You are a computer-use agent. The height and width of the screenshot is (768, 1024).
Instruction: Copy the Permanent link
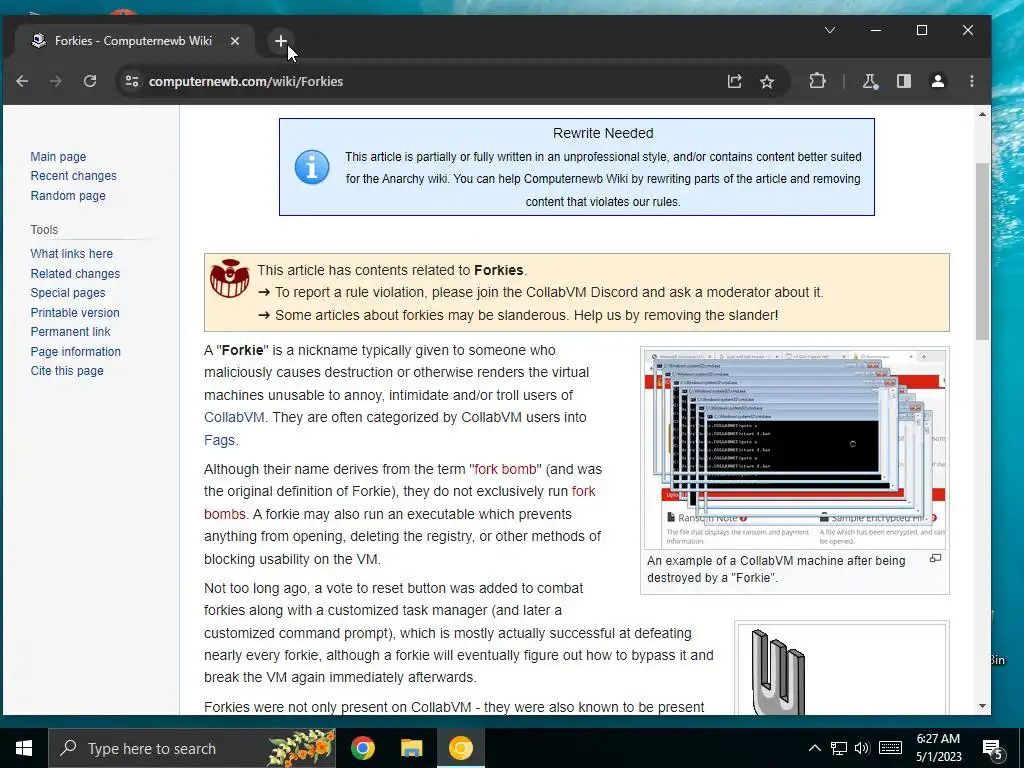(71, 332)
